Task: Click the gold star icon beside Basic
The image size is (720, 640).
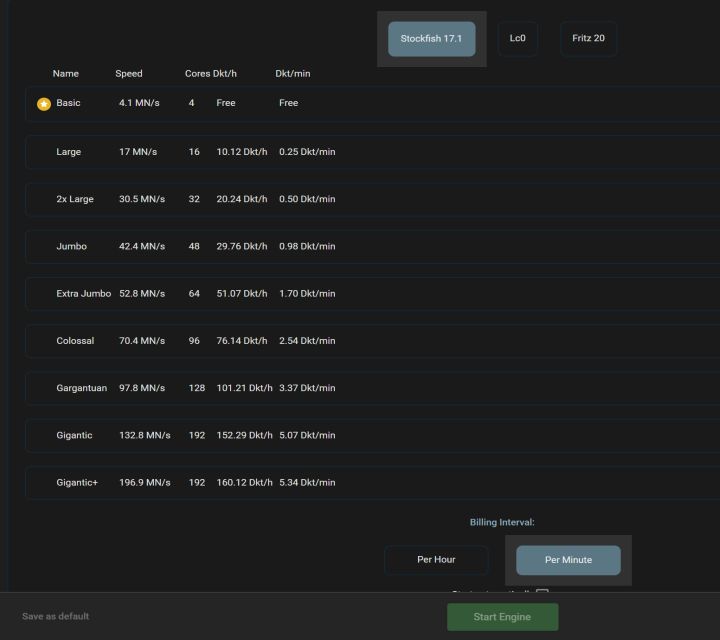Action: coord(44,104)
